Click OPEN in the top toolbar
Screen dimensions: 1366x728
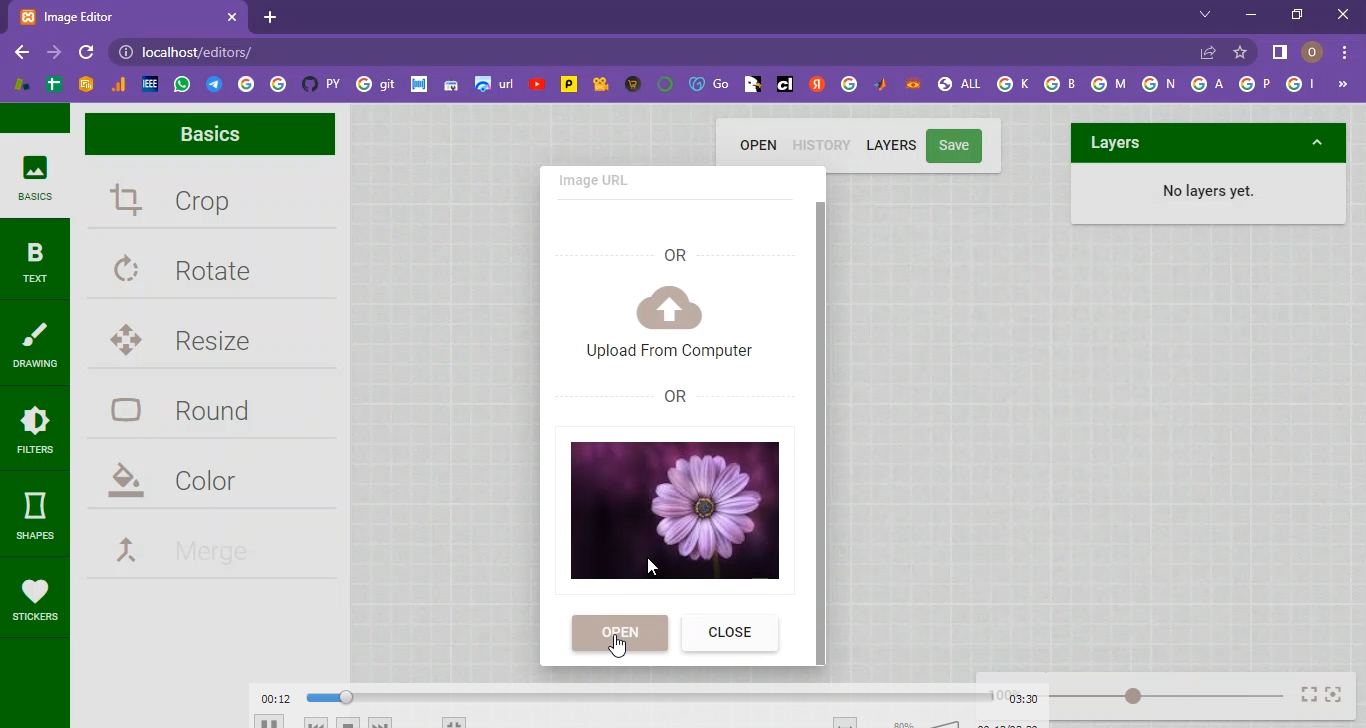[x=758, y=145]
